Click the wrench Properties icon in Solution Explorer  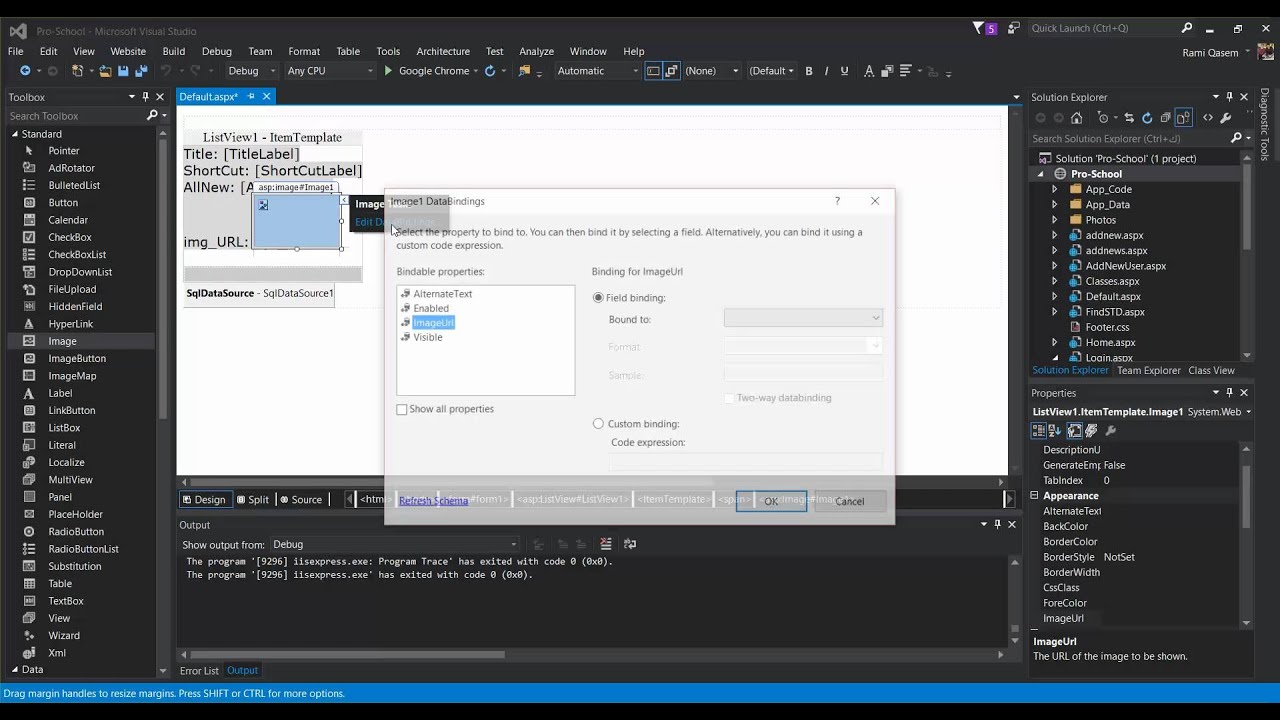(x=1226, y=118)
